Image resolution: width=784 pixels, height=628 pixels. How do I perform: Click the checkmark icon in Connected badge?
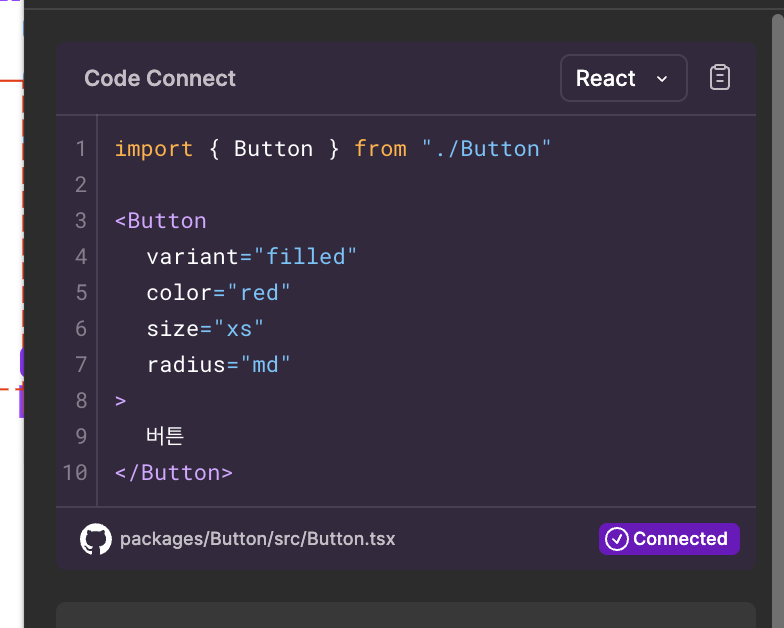pos(616,539)
